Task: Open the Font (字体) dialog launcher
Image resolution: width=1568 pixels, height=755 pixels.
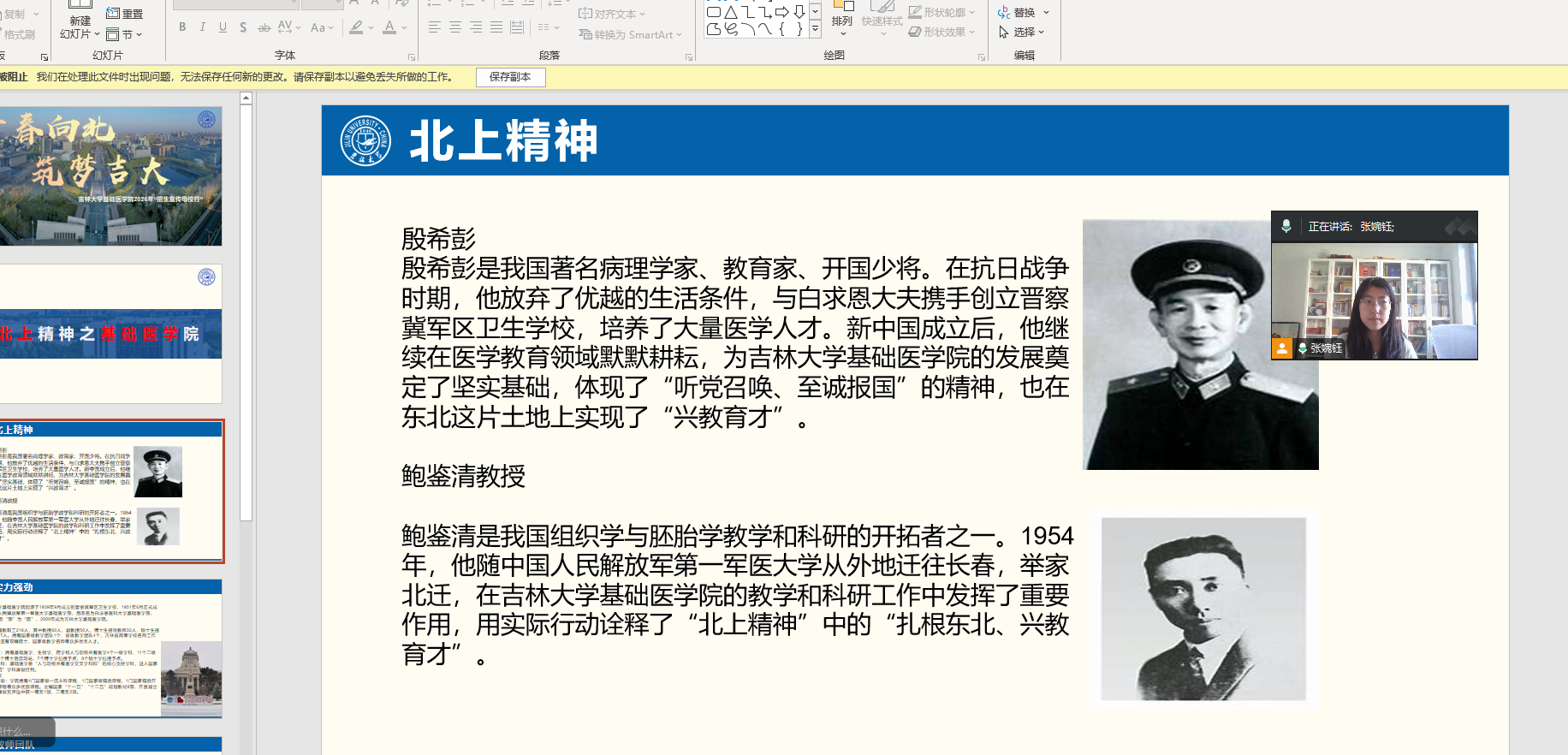Action: coord(412,57)
